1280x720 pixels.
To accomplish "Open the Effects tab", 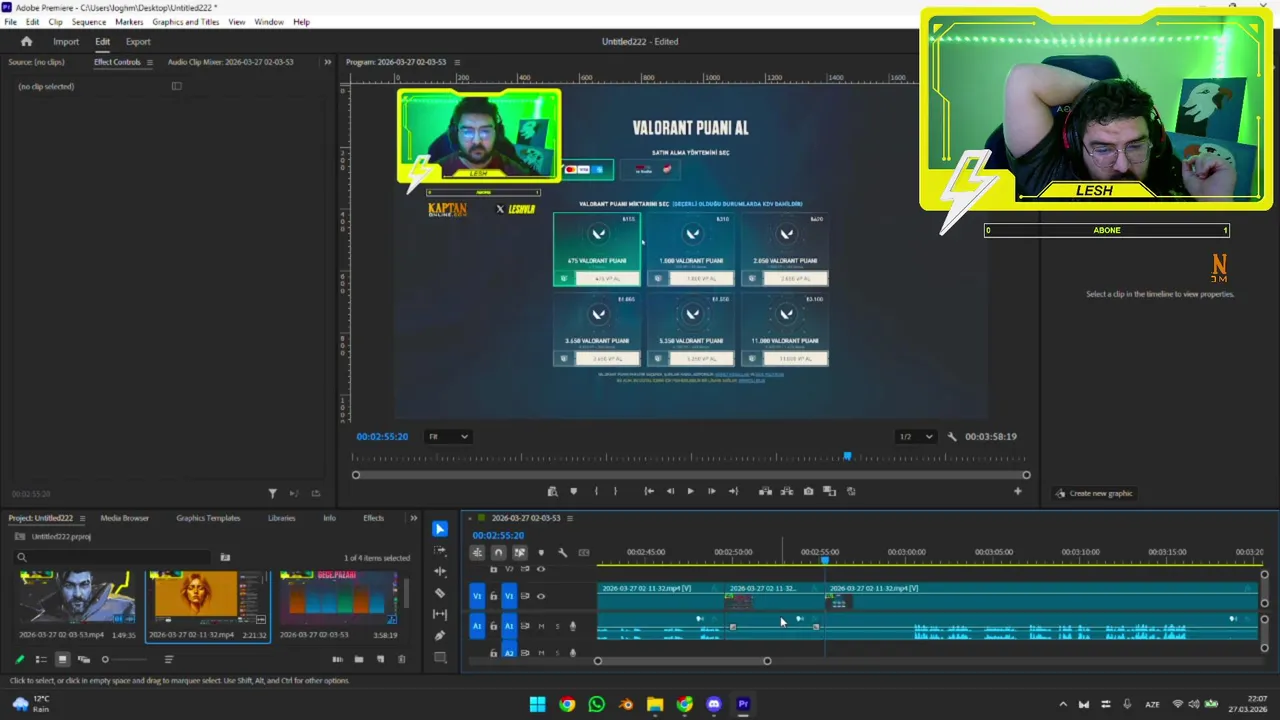I will 373,518.
